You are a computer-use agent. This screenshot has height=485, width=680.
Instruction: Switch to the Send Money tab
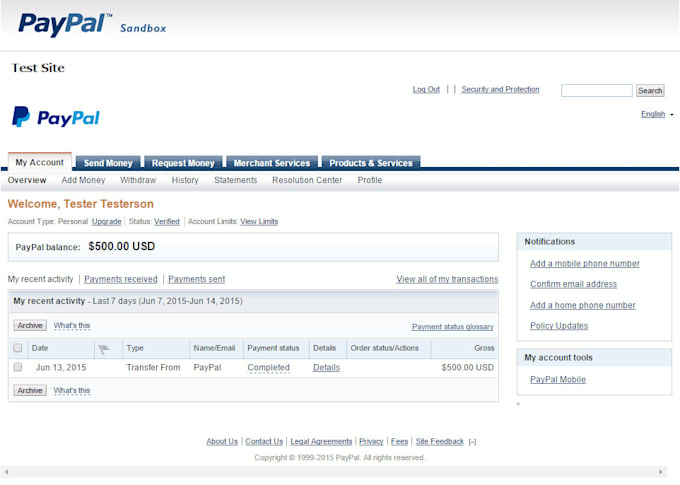click(x=108, y=163)
